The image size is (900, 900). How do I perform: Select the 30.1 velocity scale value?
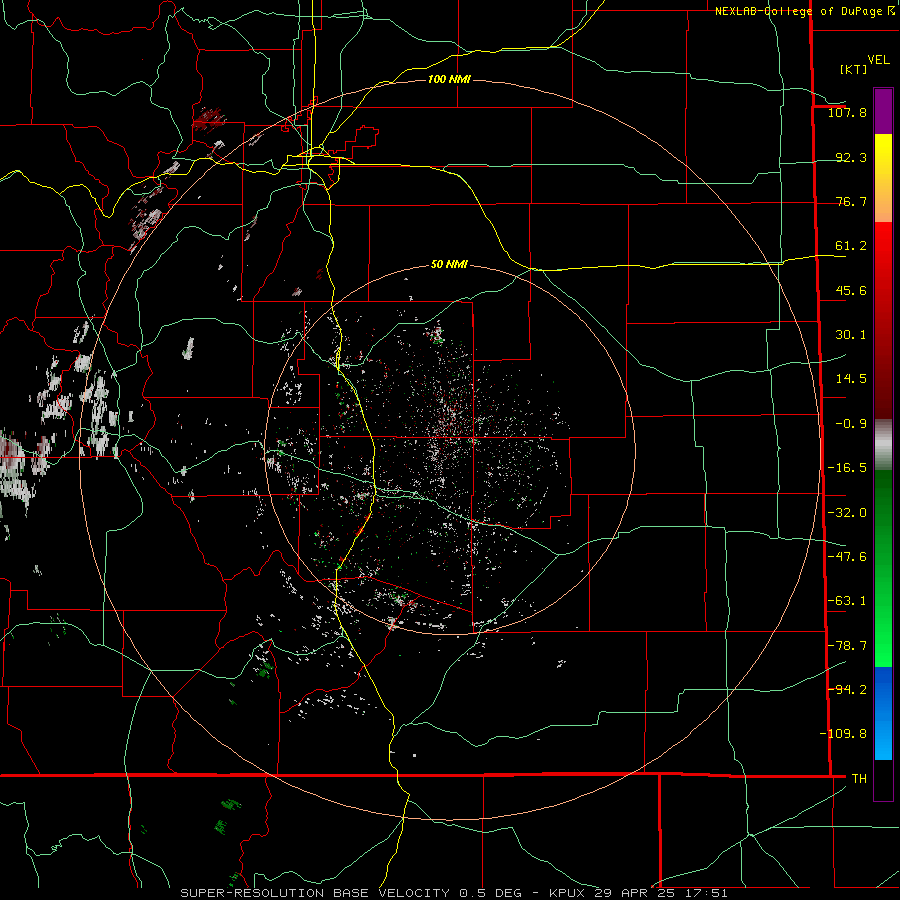pos(851,335)
